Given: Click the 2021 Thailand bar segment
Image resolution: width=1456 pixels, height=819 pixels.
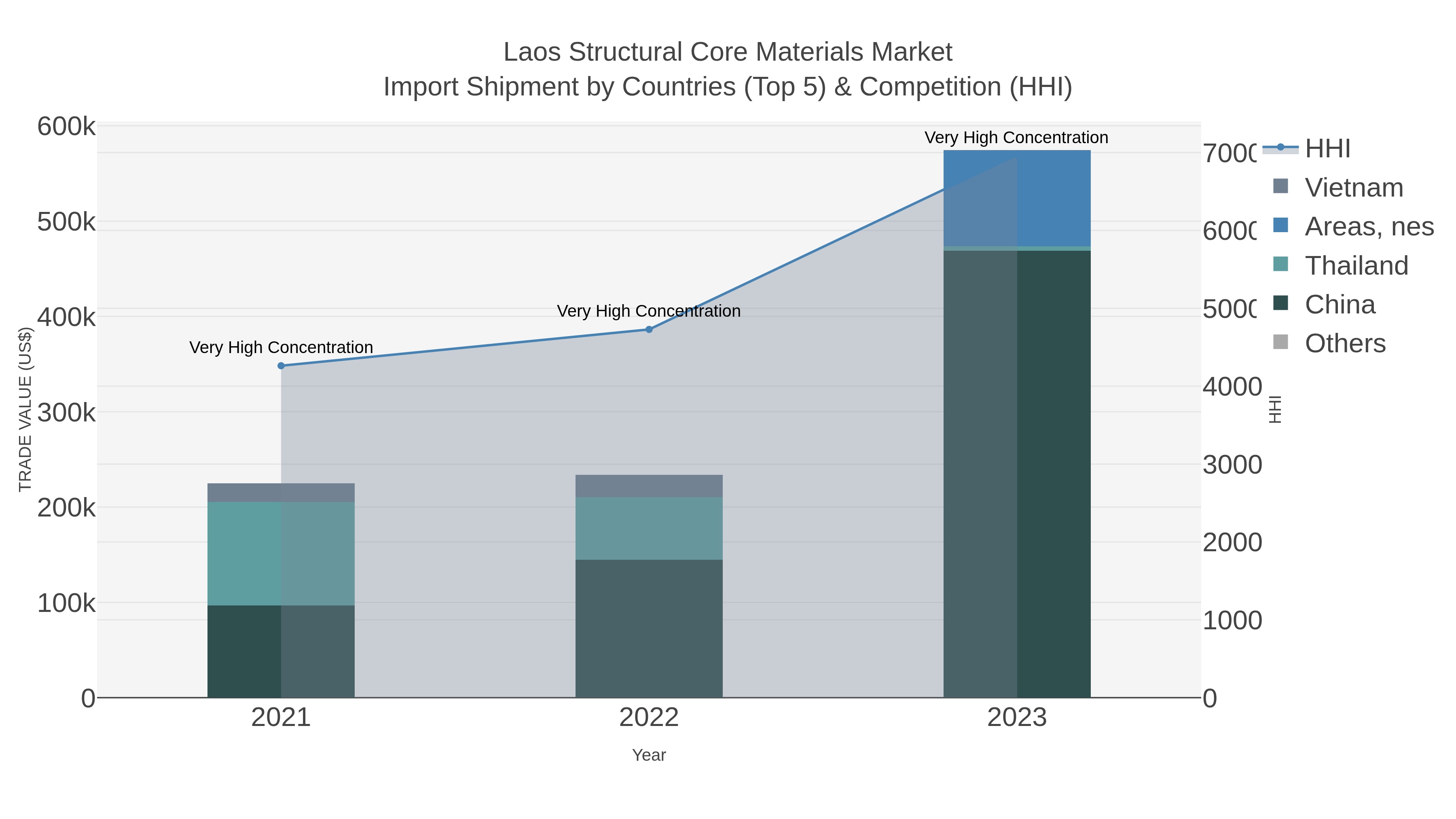Looking at the screenshot, I should (x=281, y=554).
